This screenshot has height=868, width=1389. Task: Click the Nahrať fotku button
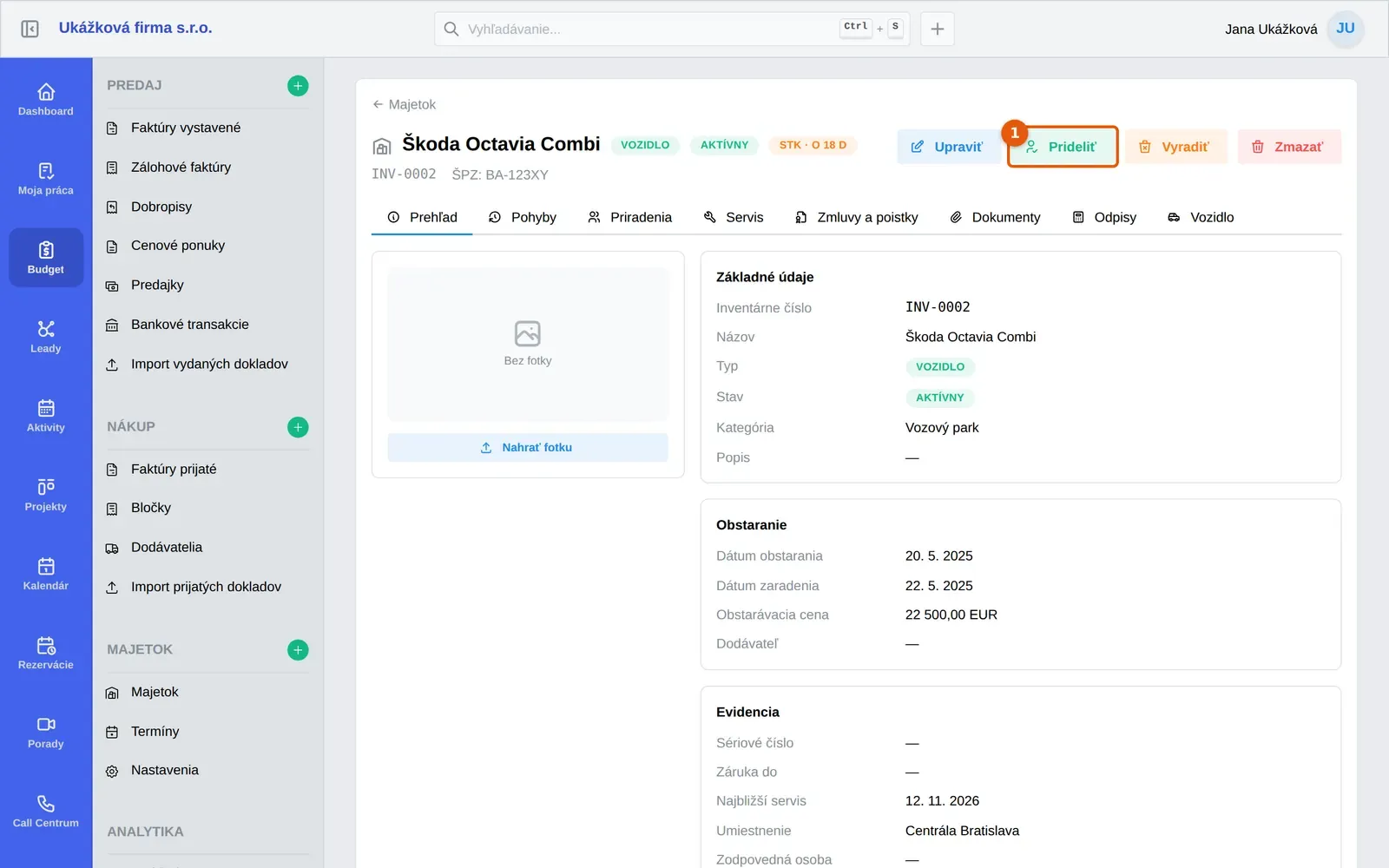(528, 448)
